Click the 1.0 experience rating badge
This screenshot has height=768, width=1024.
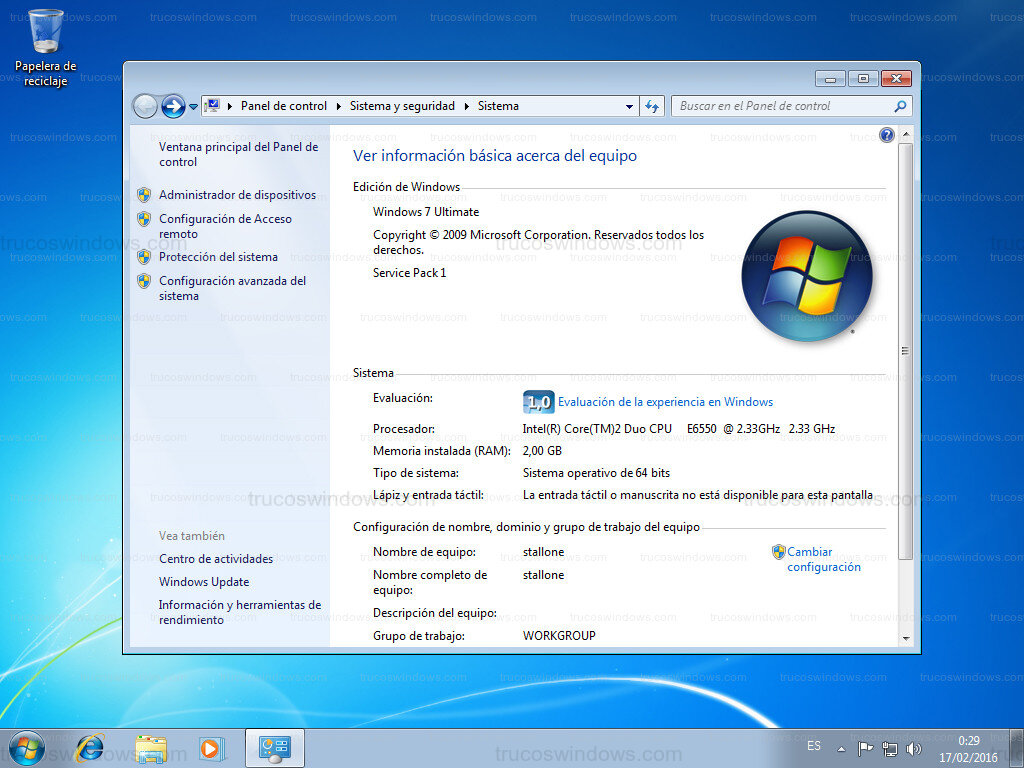(x=538, y=401)
